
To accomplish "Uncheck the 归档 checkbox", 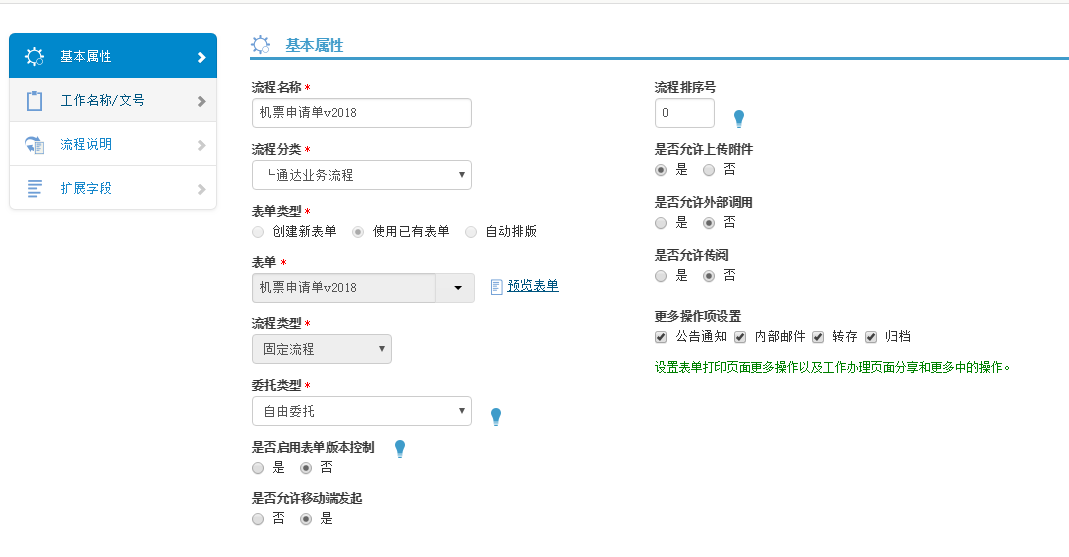I will (x=870, y=337).
